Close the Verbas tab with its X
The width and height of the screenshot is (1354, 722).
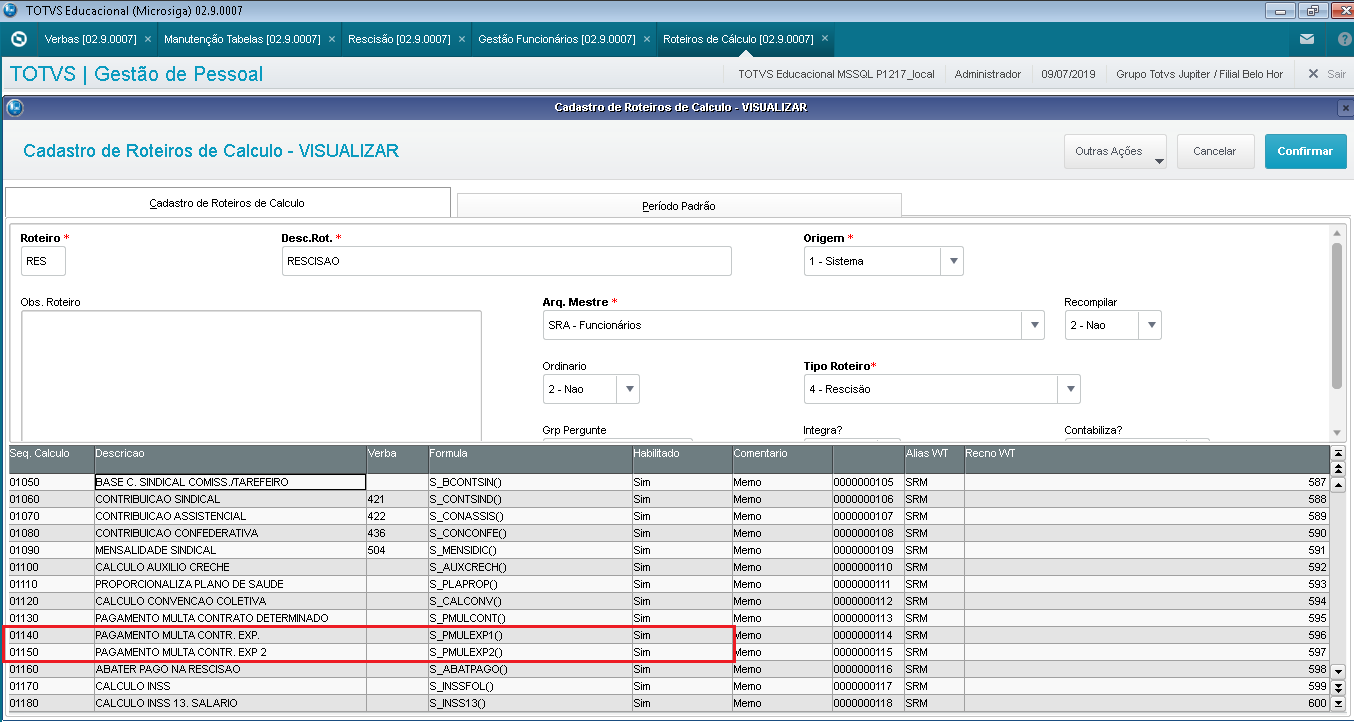pos(148,39)
